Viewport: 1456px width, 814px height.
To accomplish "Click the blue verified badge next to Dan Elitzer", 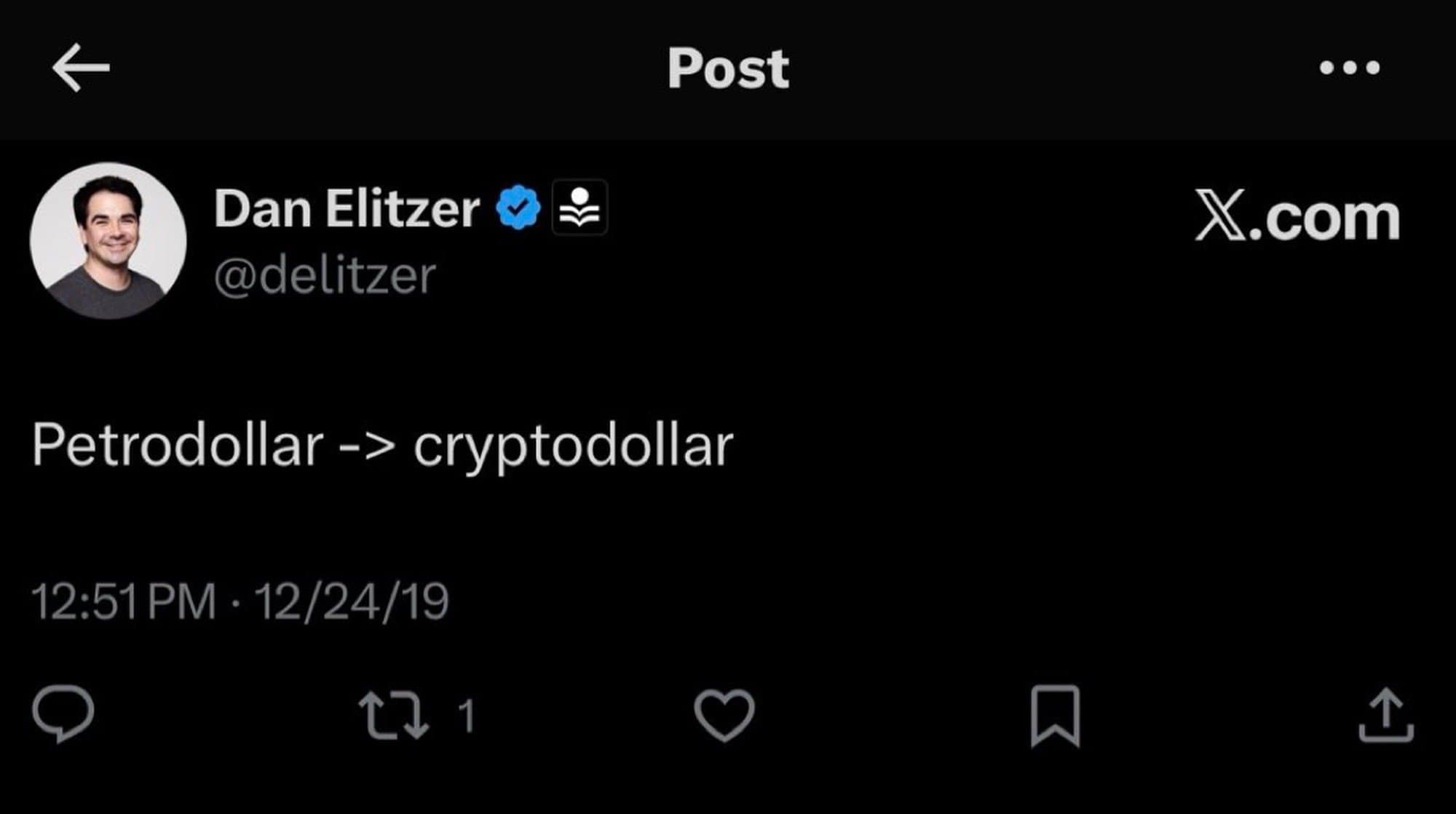I will click(x=518, y=206).
